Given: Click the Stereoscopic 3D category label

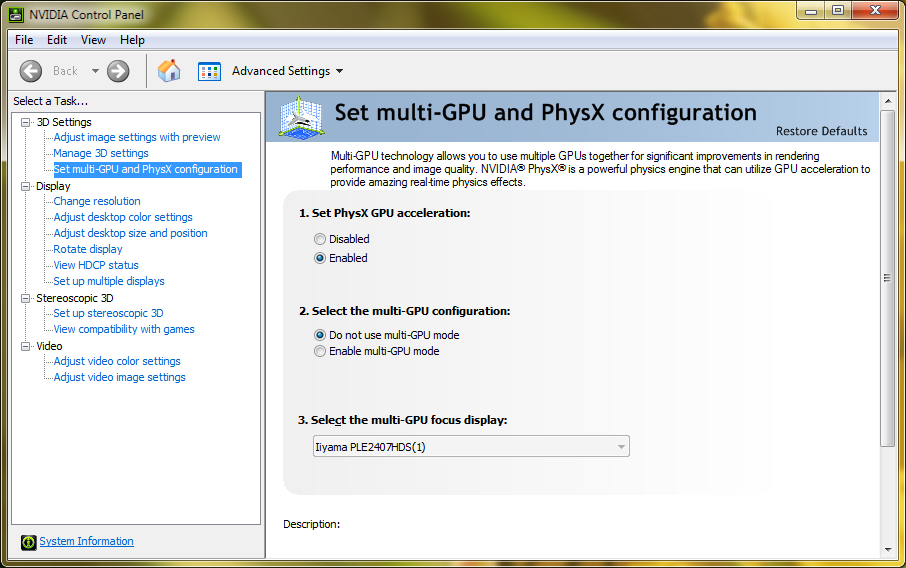Looking at the screenshot, I should tap(75, 298).
